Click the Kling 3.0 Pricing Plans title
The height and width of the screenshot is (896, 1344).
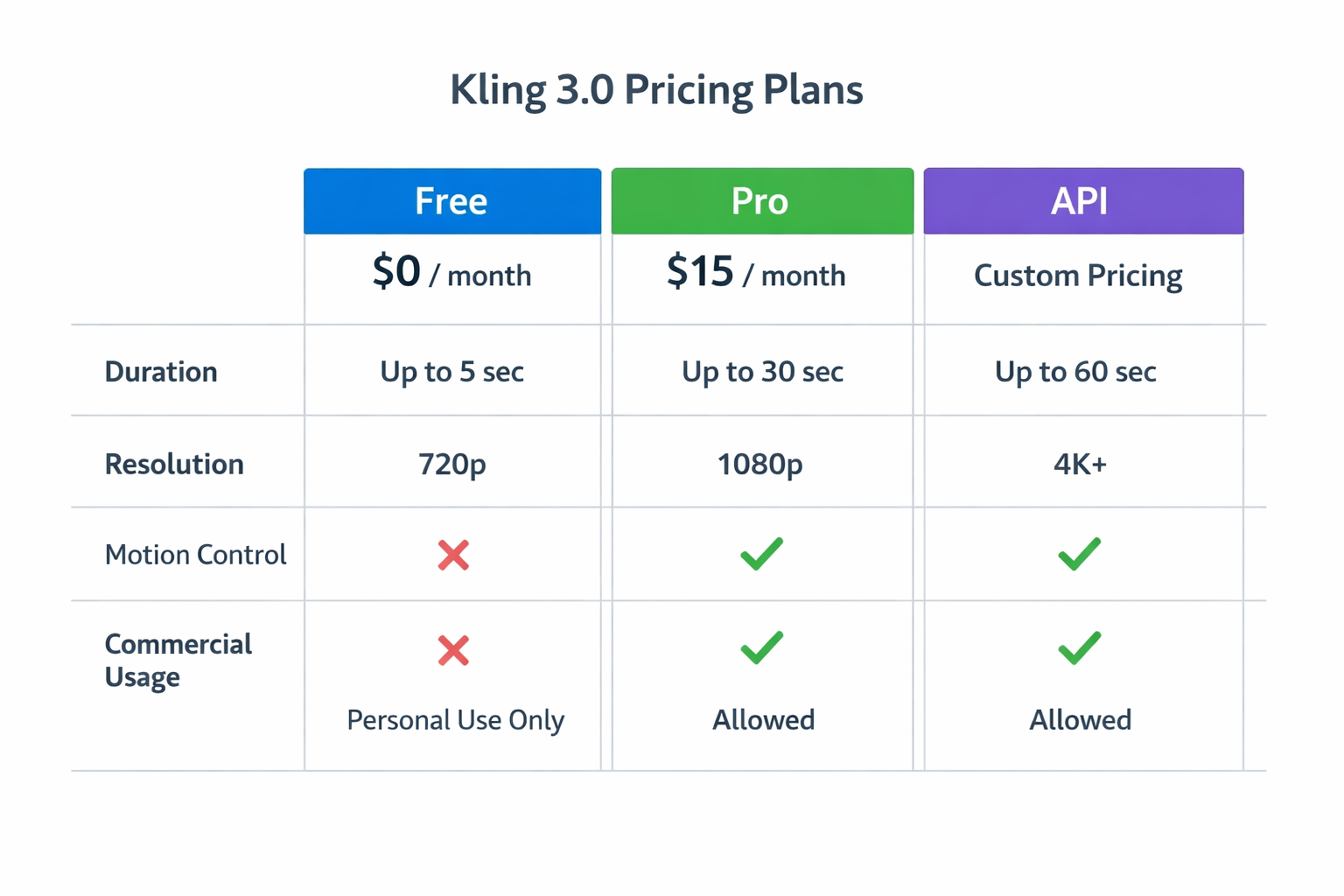click(x=656, y=90)
